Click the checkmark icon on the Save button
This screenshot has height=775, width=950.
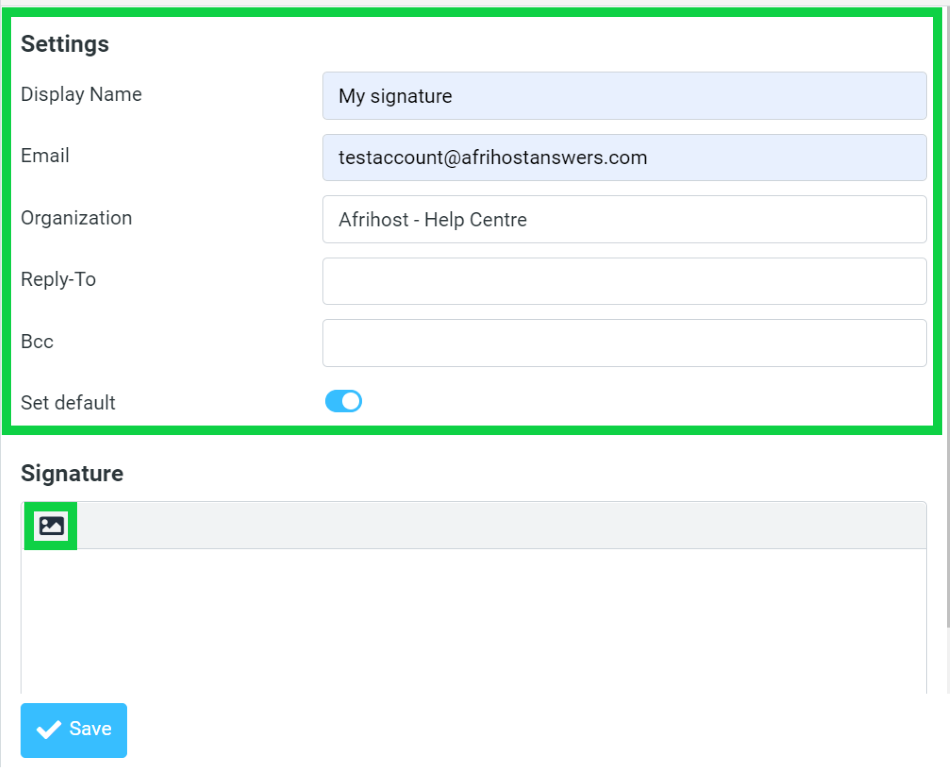pyautogui.click(x=48, y=730)
